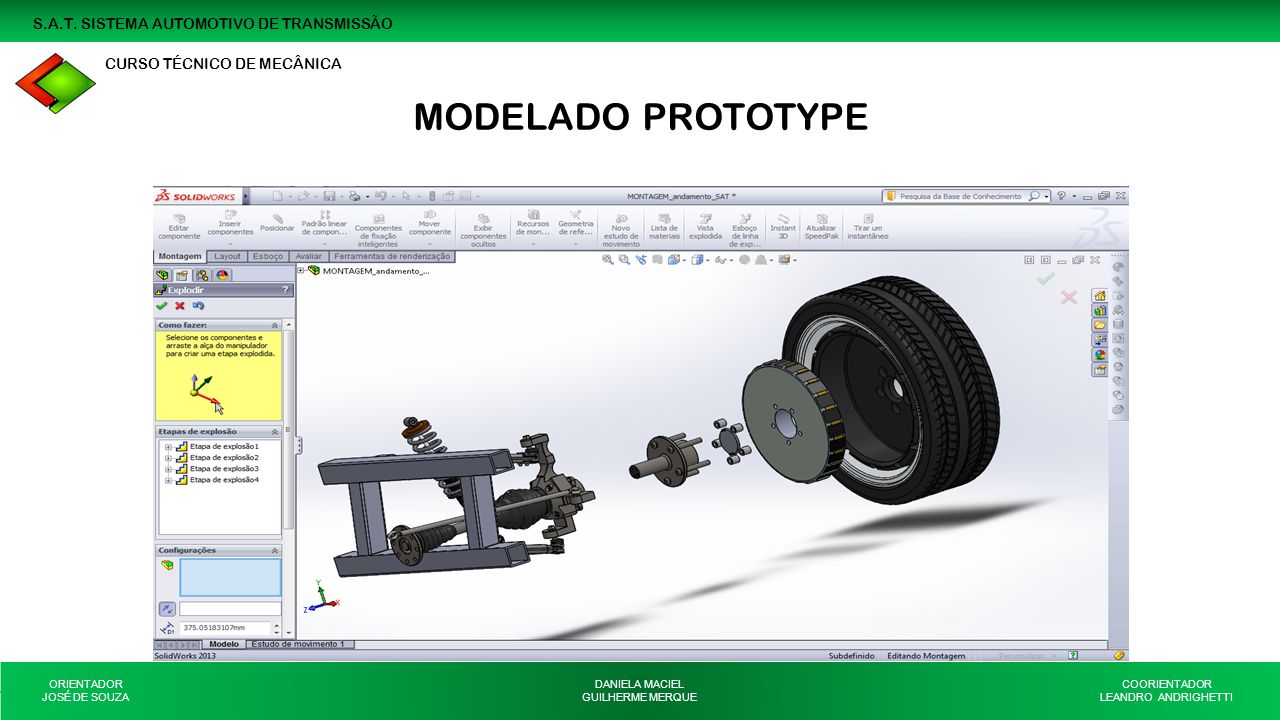Click Editando Montagem status text
This screenshot has height=720, width=1280.
click(926, 656)
